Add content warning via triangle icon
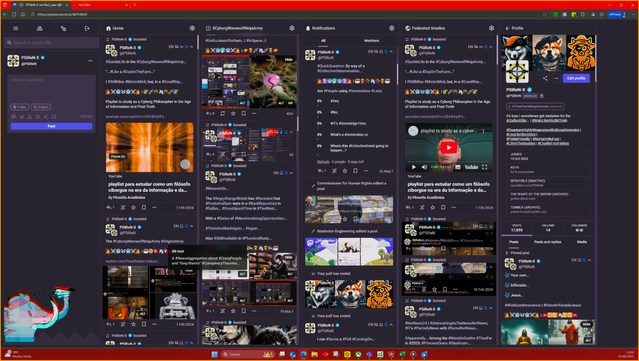Viewport: 639px width, 361px height. pyautogui.click(x=29, y=117)
